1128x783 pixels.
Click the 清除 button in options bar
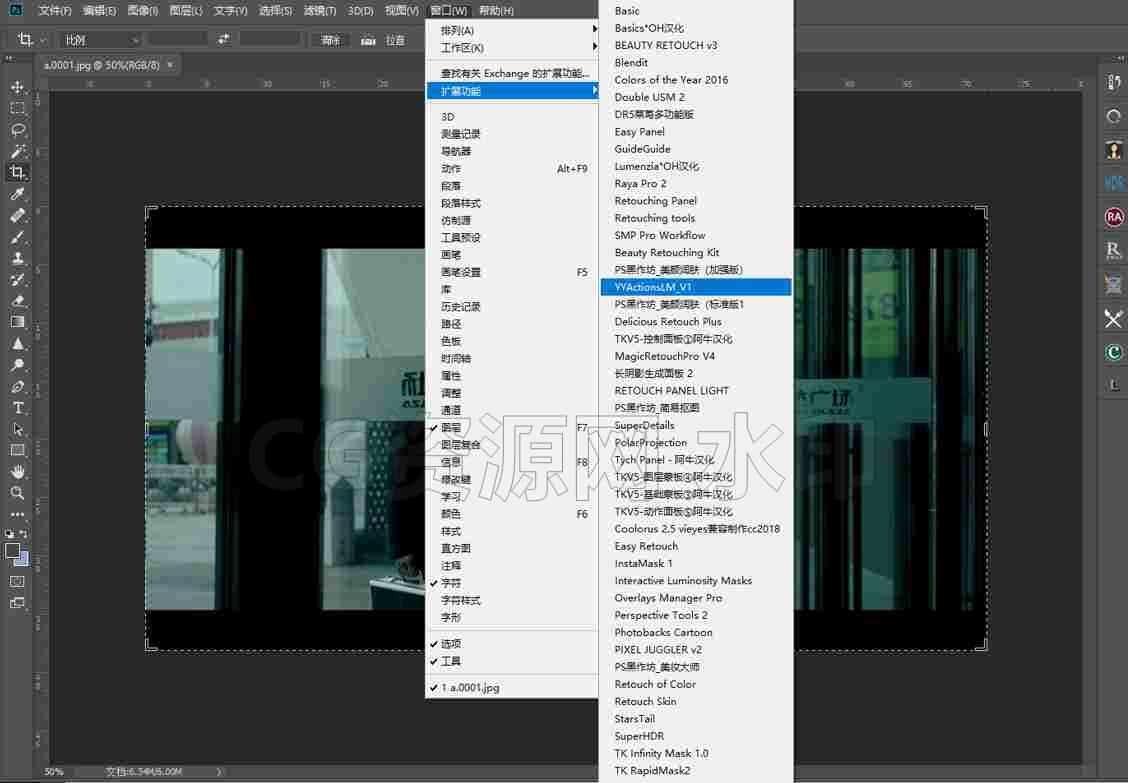[x=330, y=40]
